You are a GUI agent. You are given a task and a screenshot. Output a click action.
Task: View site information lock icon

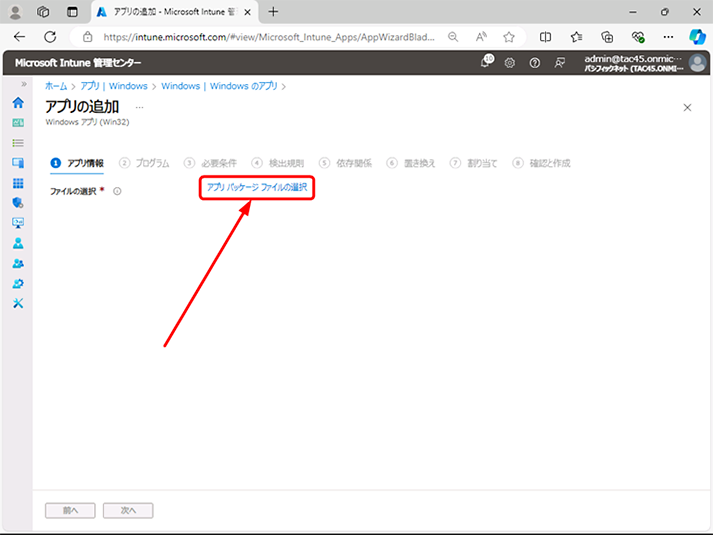pyautogui.click(x=88, y=37)
